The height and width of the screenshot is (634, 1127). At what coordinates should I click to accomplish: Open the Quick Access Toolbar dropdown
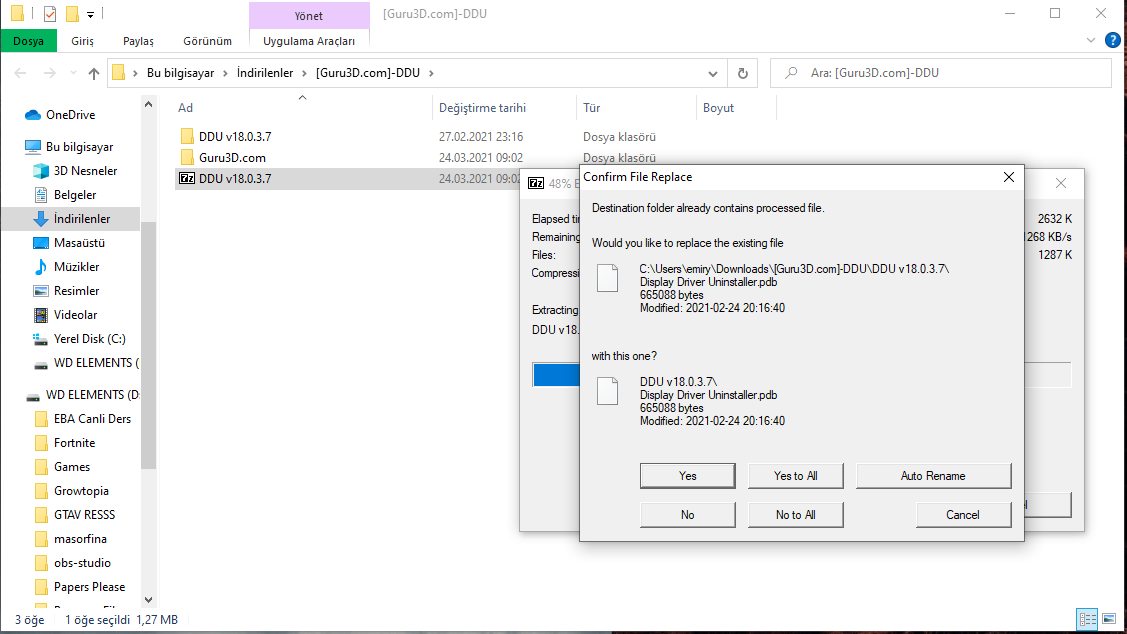click(91, 14)
